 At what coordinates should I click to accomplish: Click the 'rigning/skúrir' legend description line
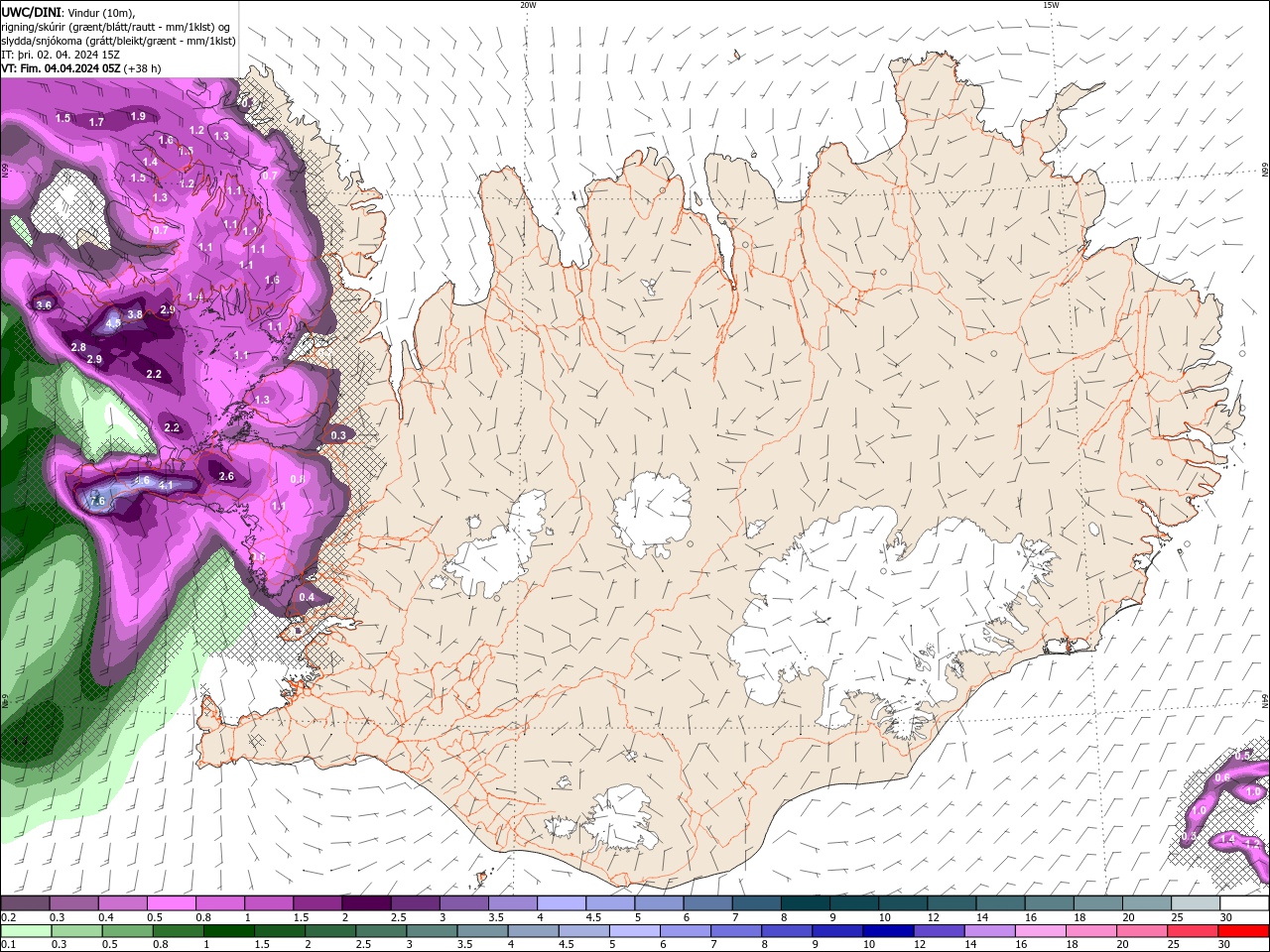117,27
